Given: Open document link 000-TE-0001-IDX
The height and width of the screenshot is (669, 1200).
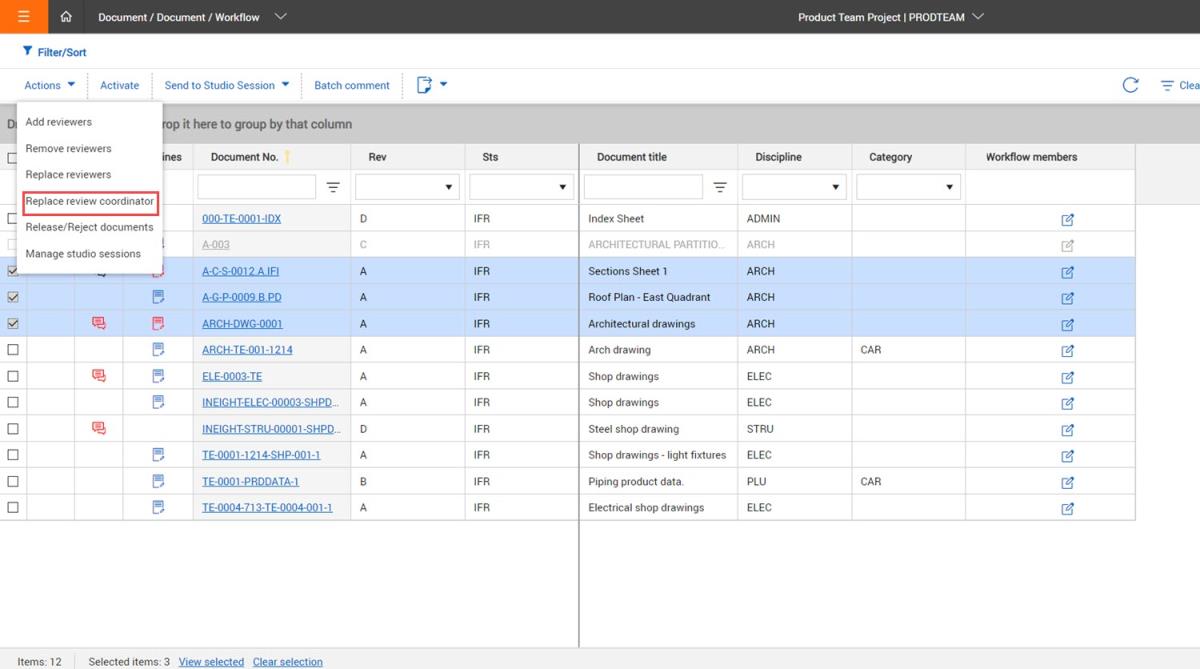Looking at the screenshot, I should pyautogui.click(x=241, y=219).
